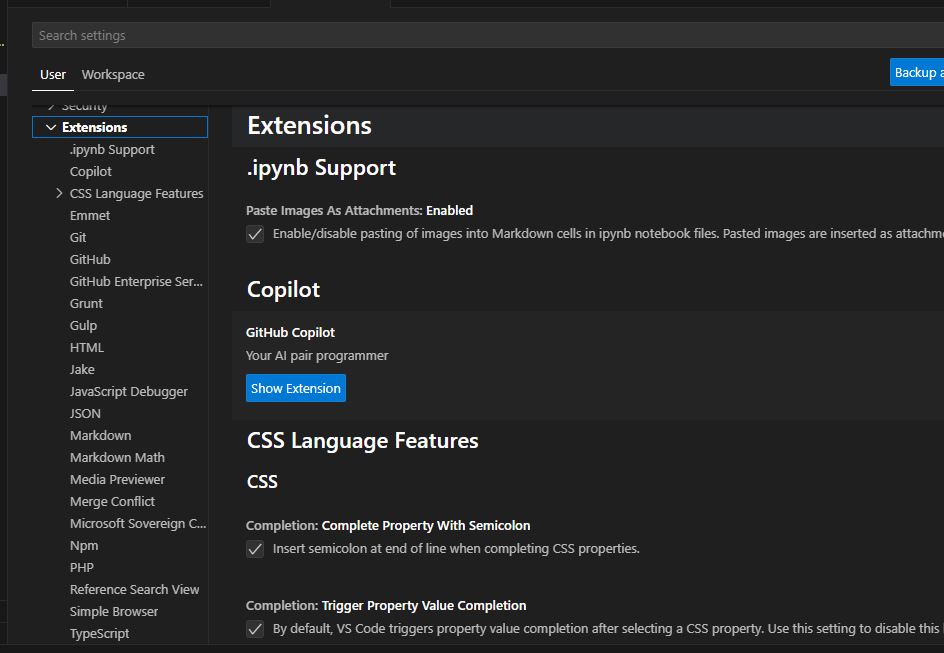
Task: Click the Search settings input field
Action: pyautogui.click(x=488, y=36)
